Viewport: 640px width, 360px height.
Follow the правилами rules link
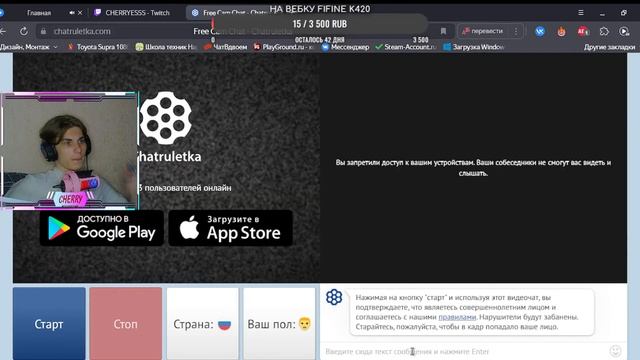click(x=457, y=317)
